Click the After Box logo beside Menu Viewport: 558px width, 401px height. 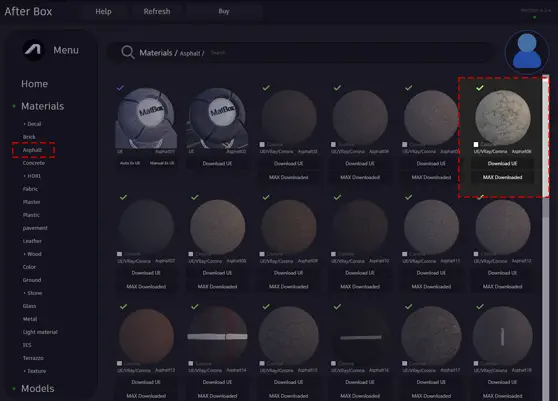click(x=33, y=50)
